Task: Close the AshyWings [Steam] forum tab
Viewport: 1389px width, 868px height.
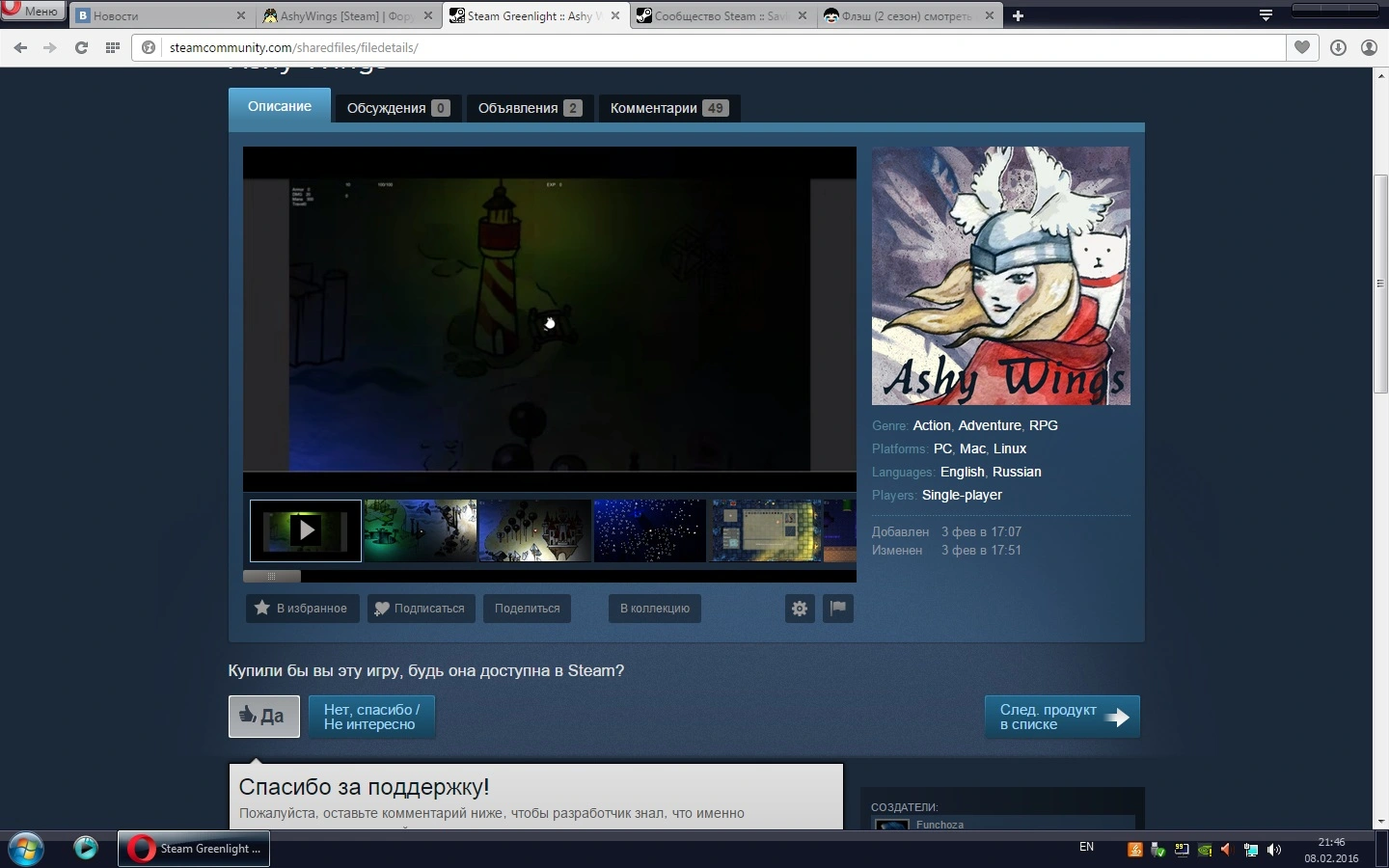Action: [428, 15]
